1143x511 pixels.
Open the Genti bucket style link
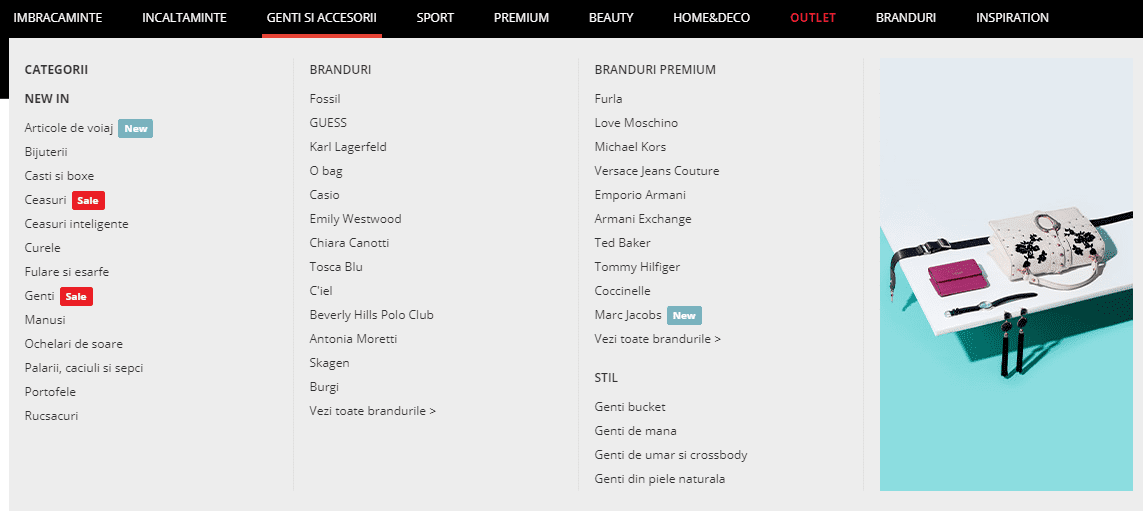[630, 407]
